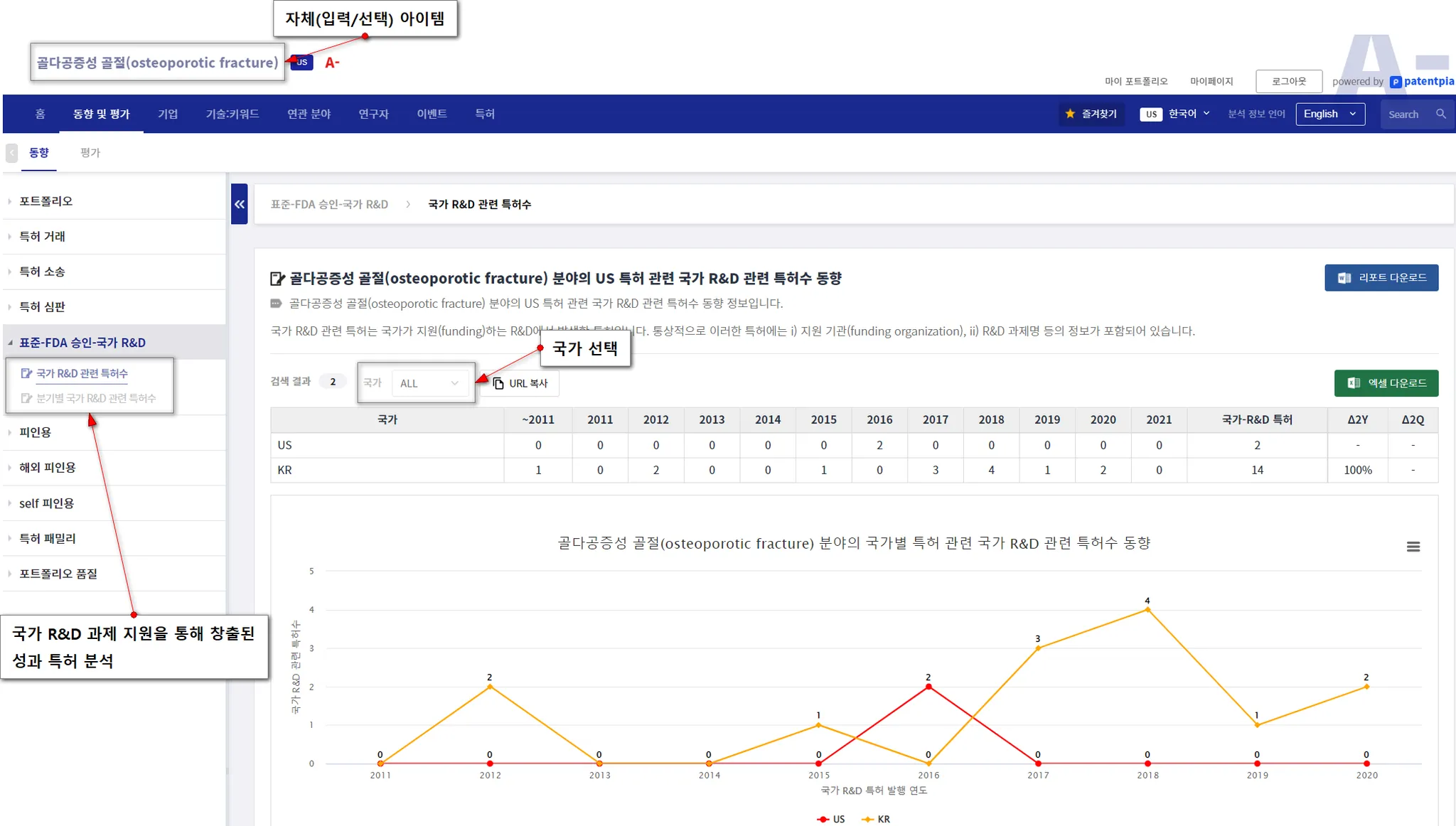Open the English analysis language dropdown
1456x826 pixels.
[x=1329, y=114]
